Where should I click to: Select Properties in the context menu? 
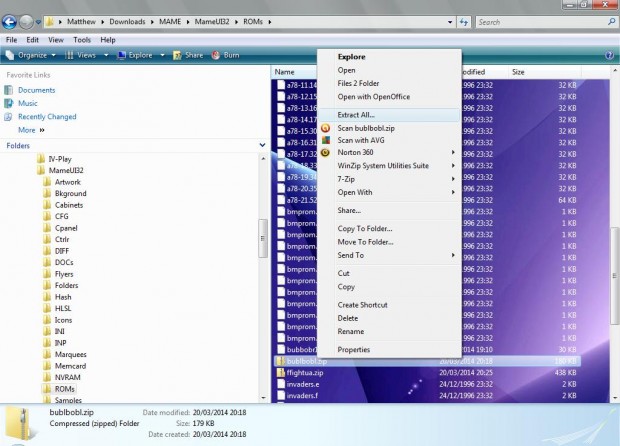point(354,350)
